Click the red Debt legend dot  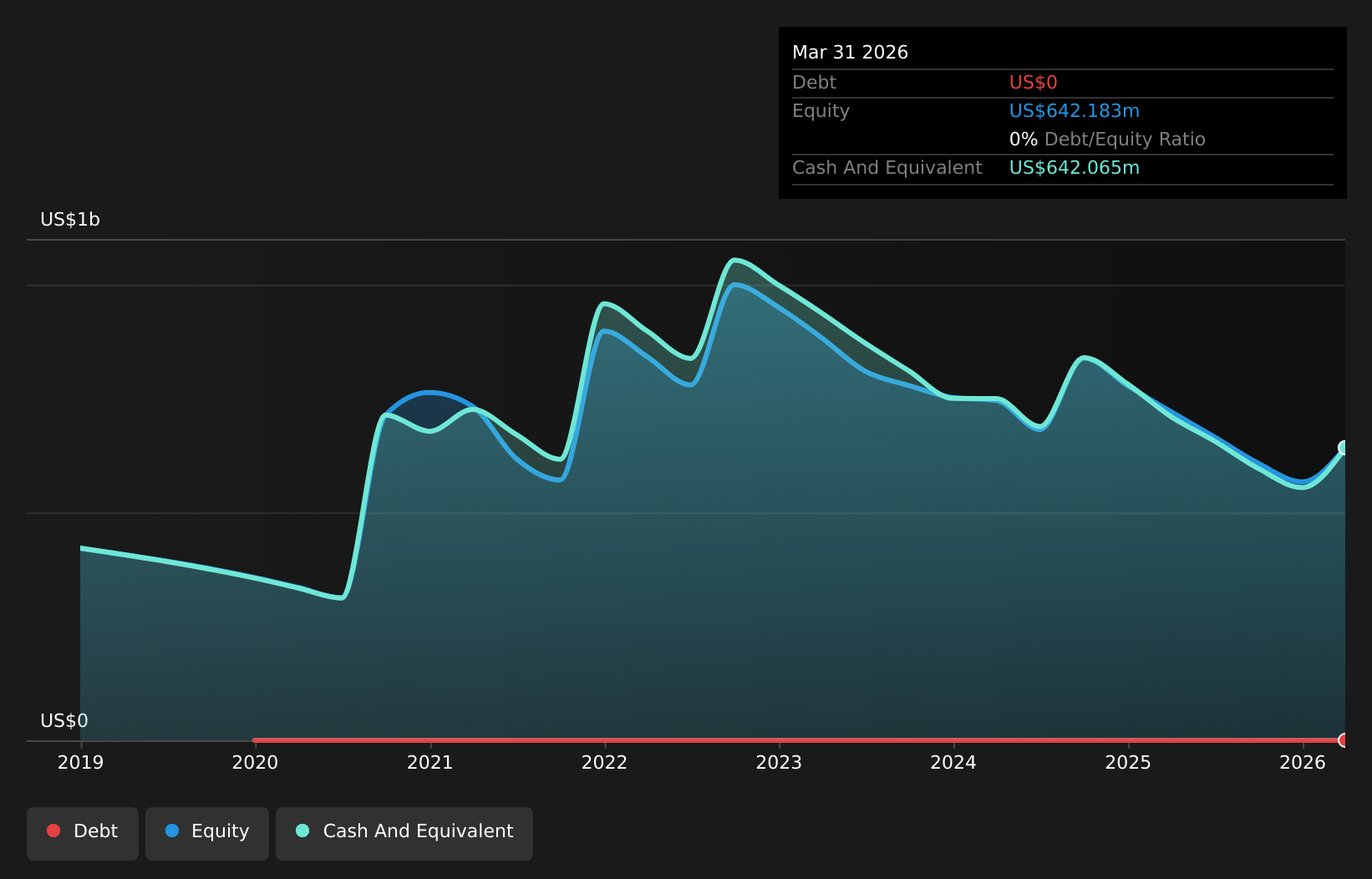coord(53,831)
